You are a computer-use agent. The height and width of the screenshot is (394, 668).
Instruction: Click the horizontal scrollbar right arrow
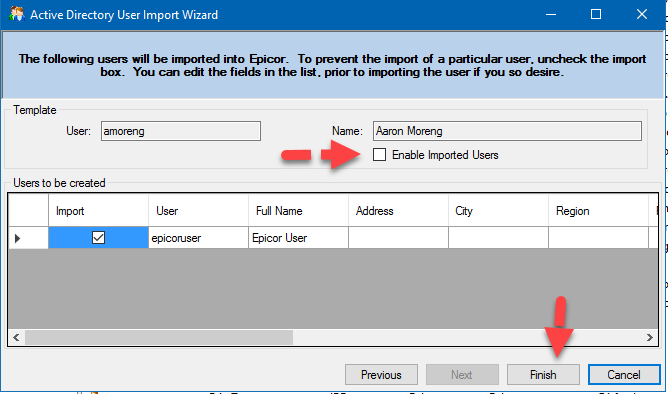(x=650, y=337)
